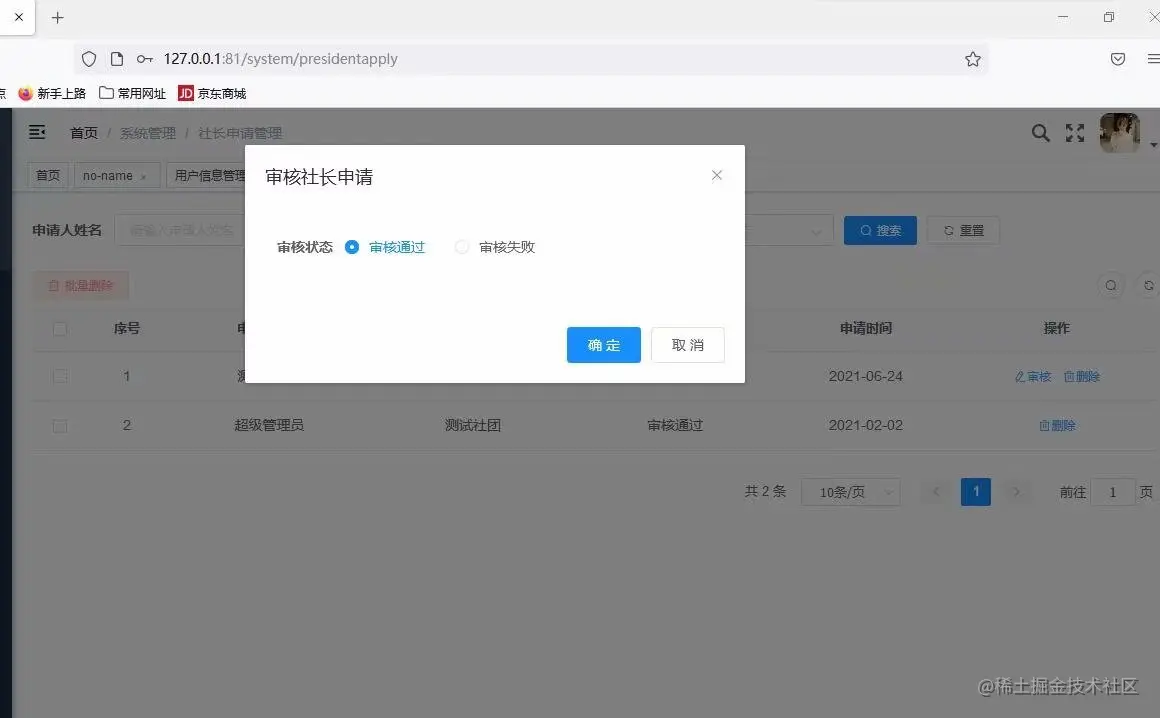Bookmark the page with the star icon
This screenshot has width=1160, height=718.
(973, 59)
